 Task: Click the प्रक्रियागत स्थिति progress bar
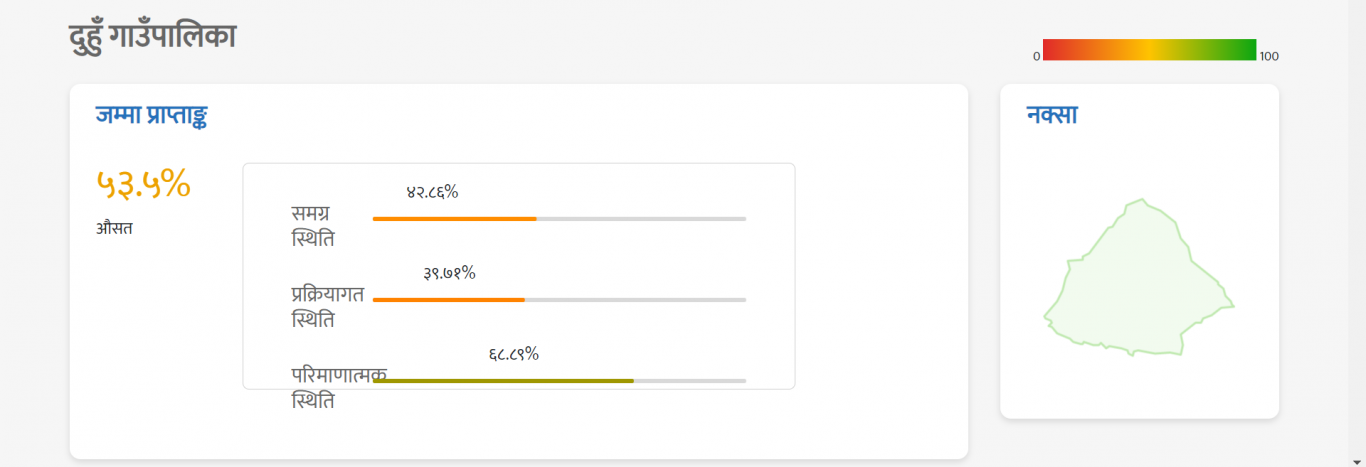(559, 300)
